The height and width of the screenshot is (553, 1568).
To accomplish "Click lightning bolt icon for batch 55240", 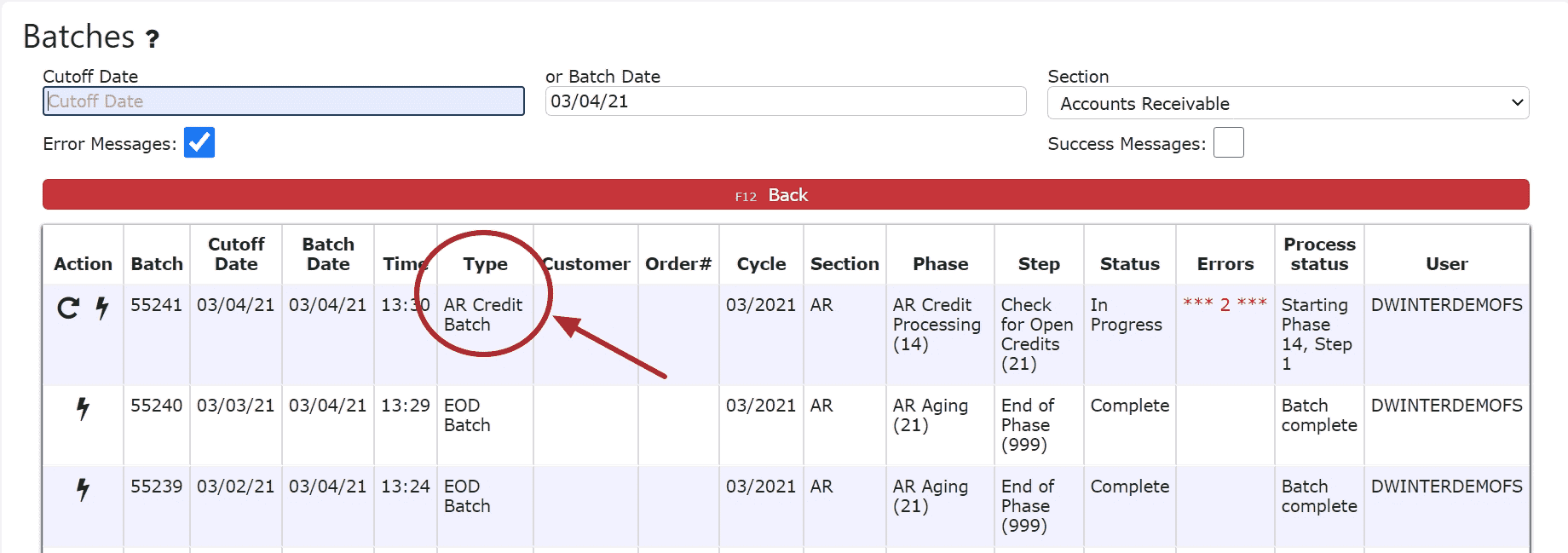I will [83, 408].
